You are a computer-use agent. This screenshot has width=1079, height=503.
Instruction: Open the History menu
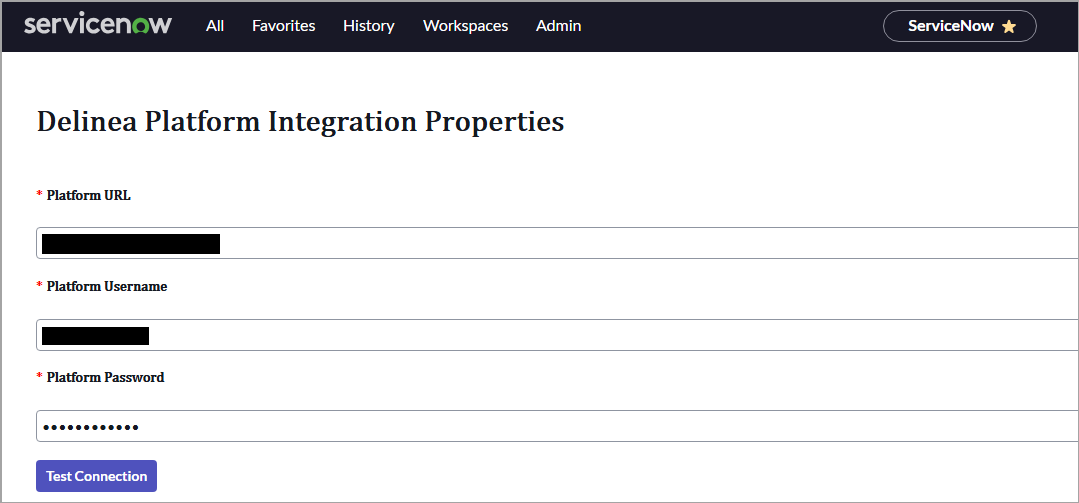point(368,26)
